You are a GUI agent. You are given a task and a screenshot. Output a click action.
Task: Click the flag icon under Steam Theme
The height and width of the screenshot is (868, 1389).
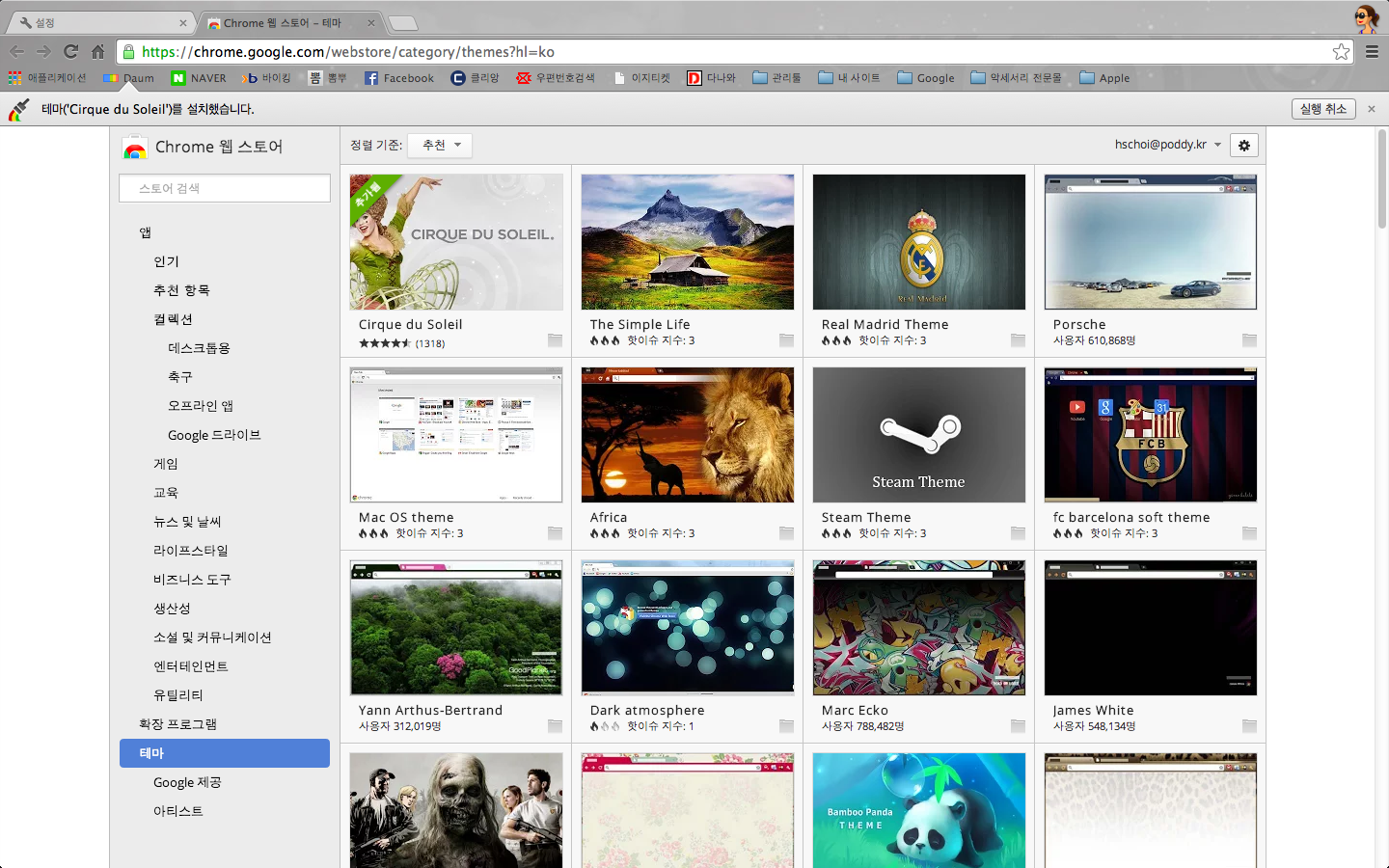coord(1018,533)
